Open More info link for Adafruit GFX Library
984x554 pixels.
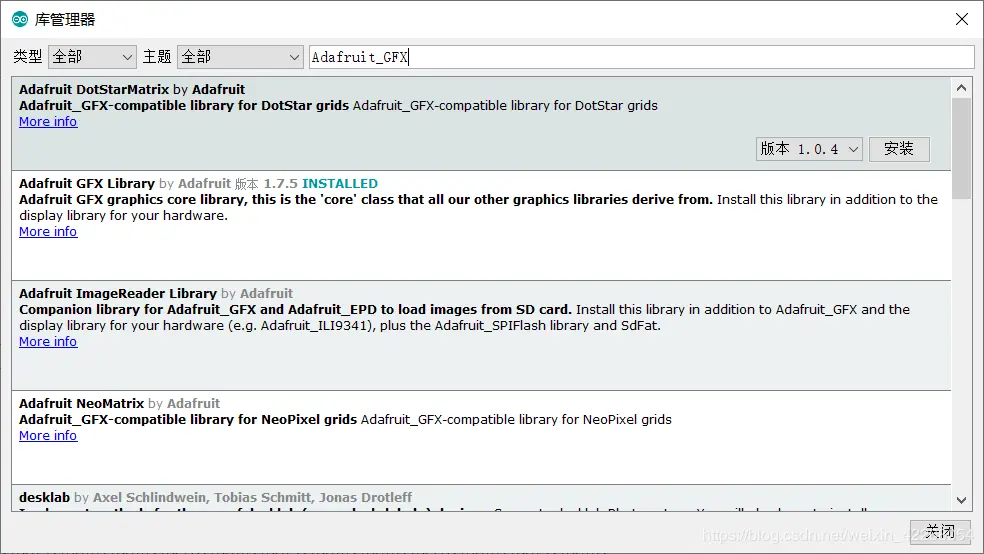click(48, 232)
